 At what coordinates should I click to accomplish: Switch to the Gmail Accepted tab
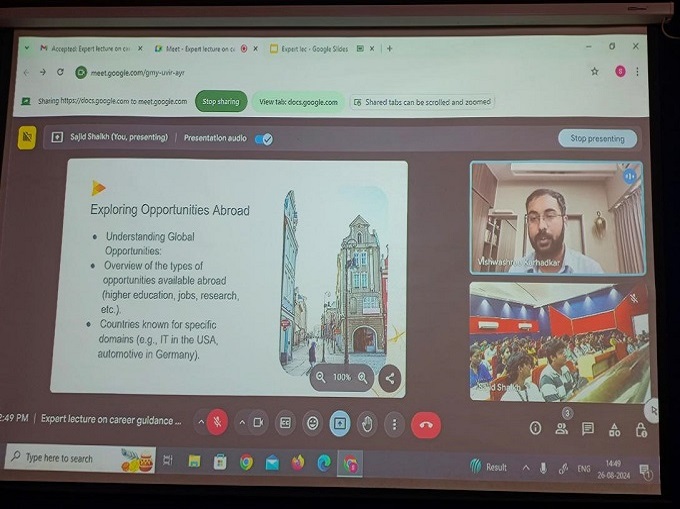(x=88, y=48)
